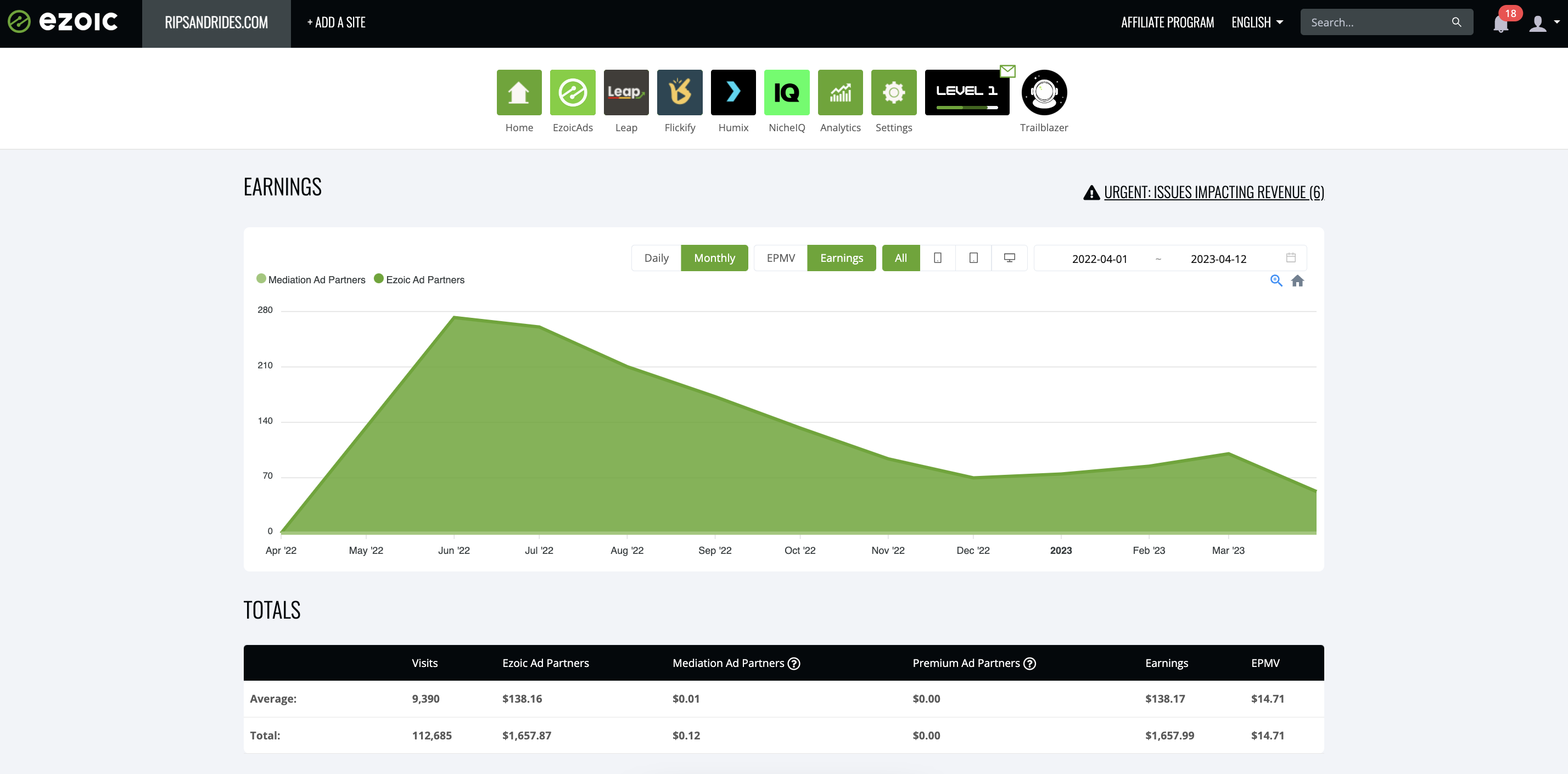Select the All devices filter
This screenshot has height=774, width=1568.
click(x=900, y=258)
